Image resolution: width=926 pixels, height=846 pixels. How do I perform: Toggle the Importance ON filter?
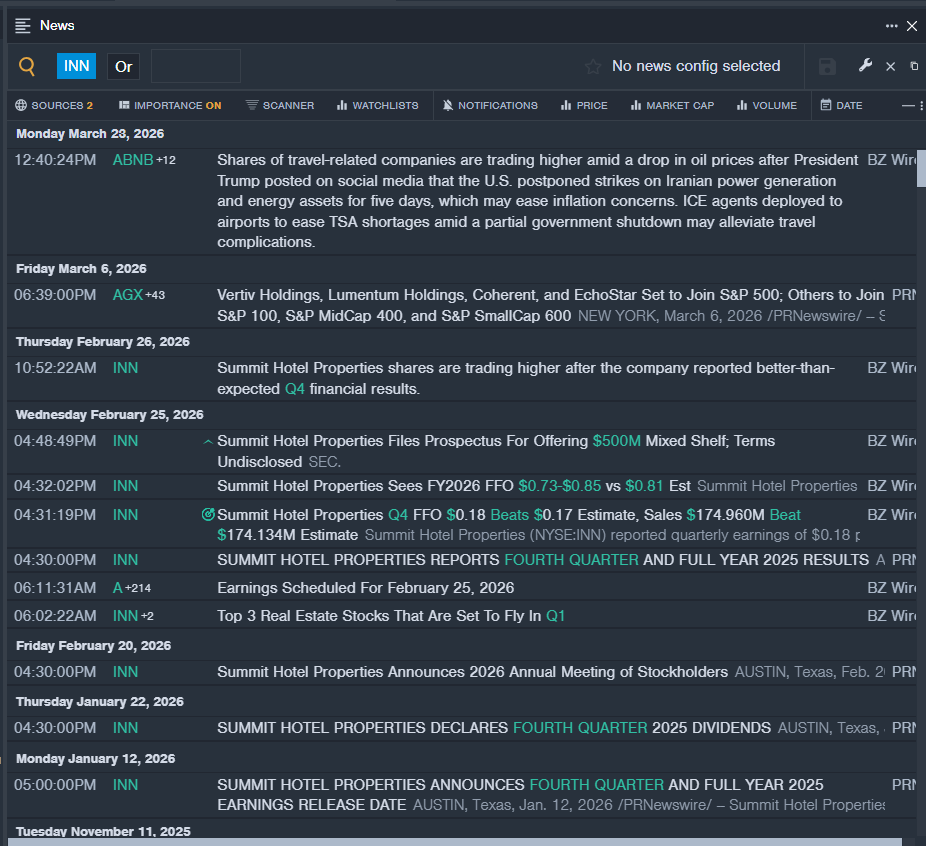[x=170, y=105]
